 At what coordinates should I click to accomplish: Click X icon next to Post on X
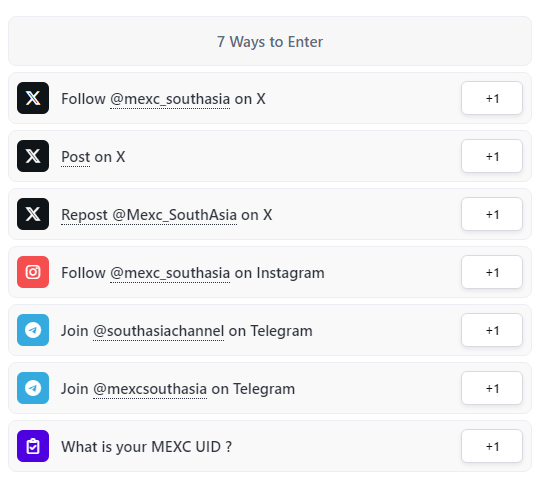coord(33,156)
